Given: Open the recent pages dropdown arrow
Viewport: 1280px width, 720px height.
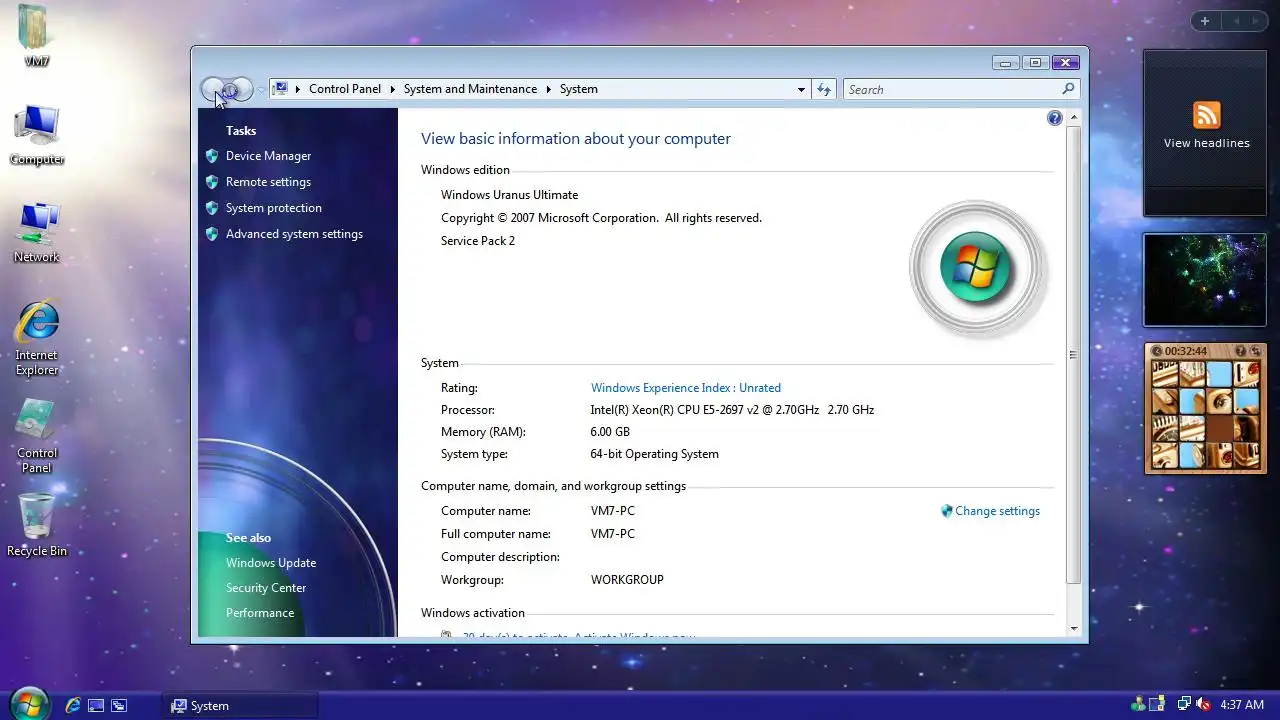Looking at the screenshot, I should 261,90.
